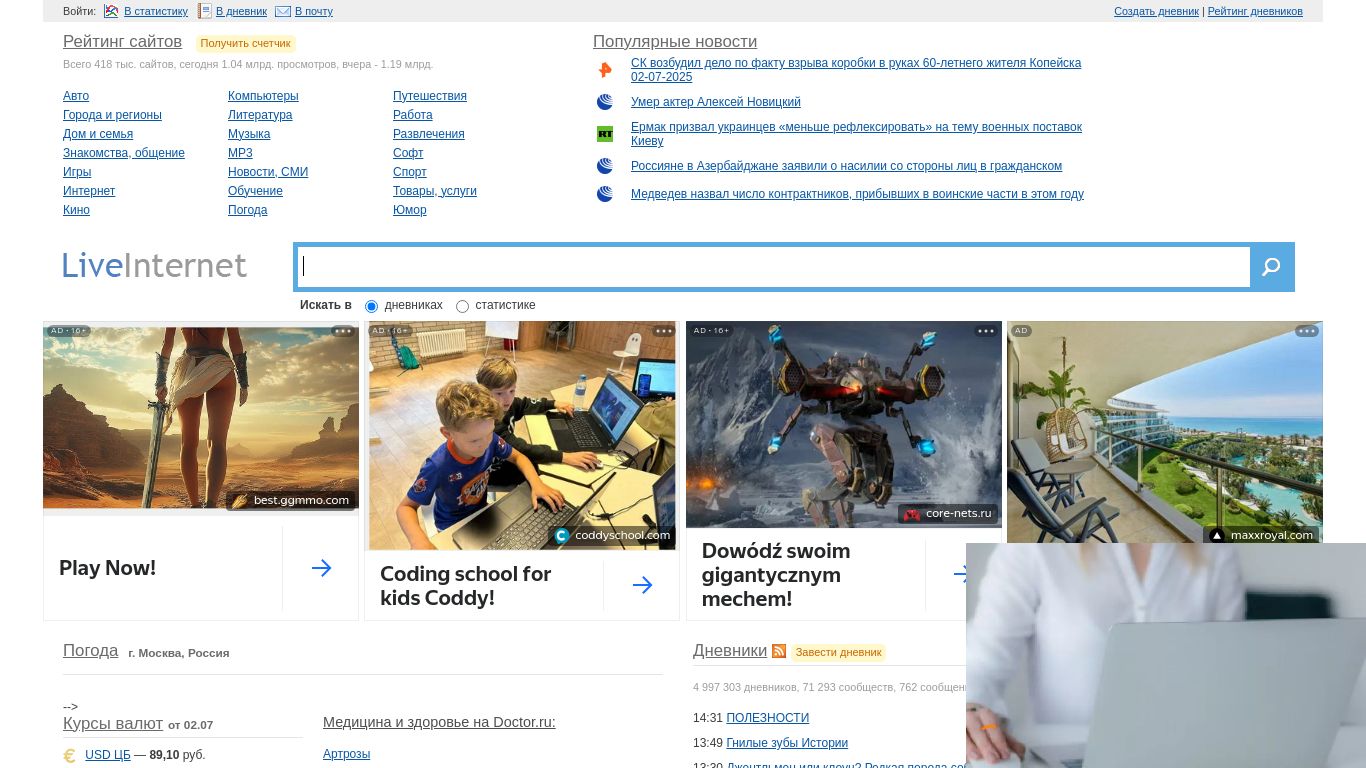The width and height of the screenshot is (1366, 768).
Task: Click the statistics icon beside В статистику
Action: 111,11
